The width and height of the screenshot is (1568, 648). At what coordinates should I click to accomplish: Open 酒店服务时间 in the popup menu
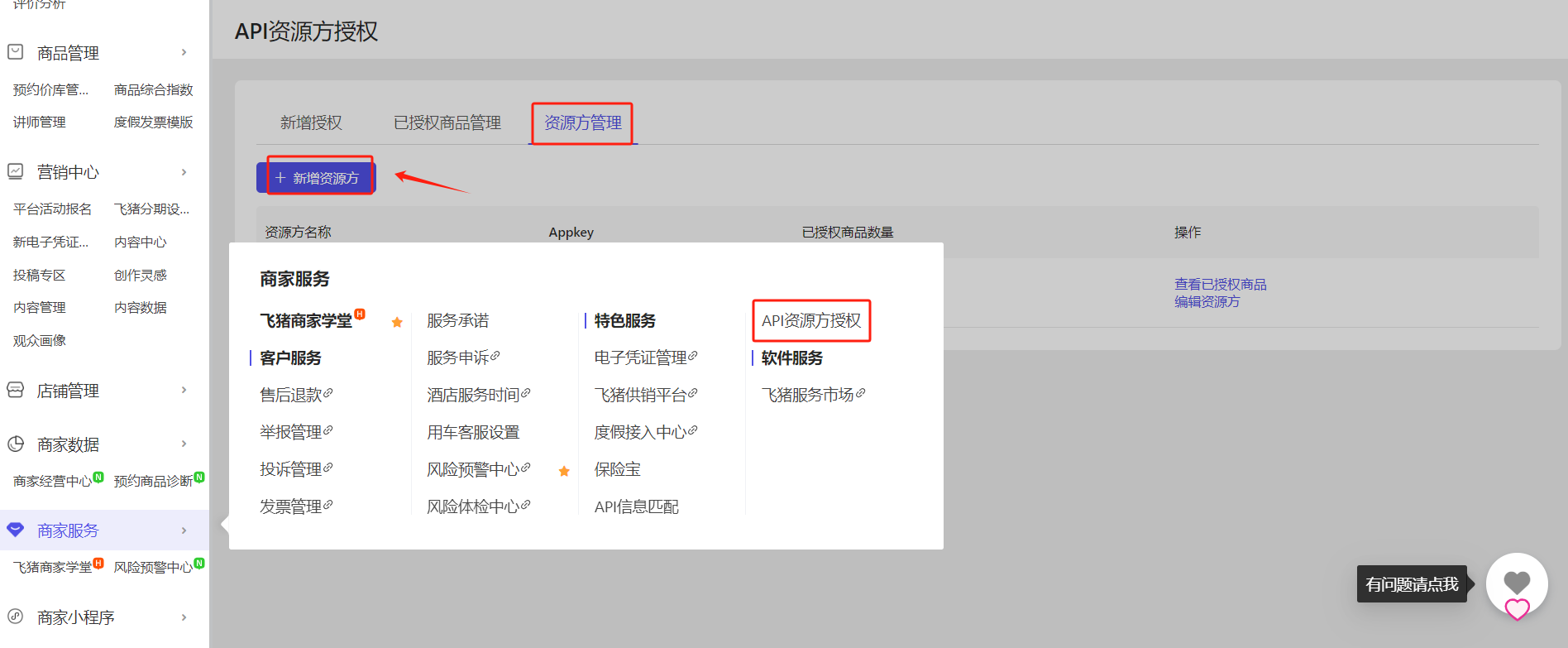[x=474, y=395]
